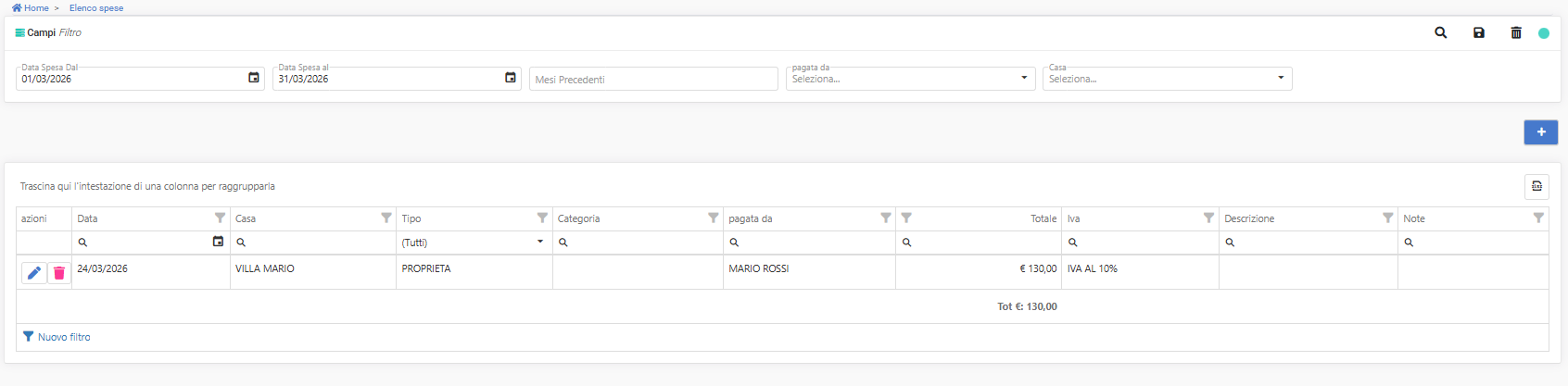Toggle the Campi Filtro panel header
This screenshot has height=386, width=1568.
[x=48, y=32]
